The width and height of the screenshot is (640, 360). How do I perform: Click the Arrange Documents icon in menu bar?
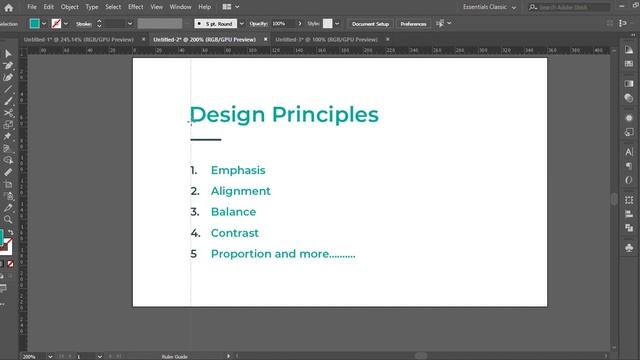(x=227, y=7)
